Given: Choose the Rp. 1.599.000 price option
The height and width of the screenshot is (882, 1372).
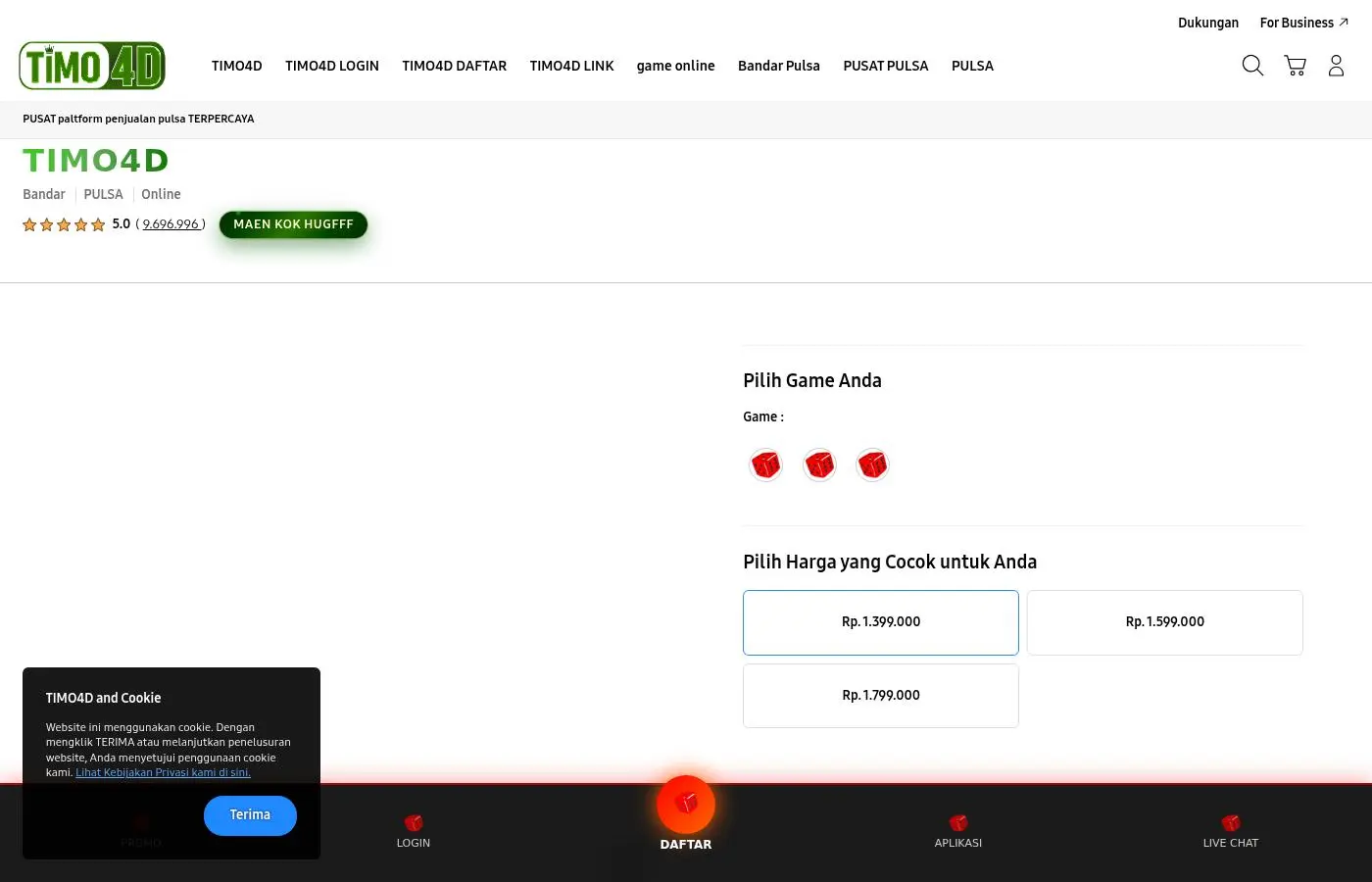Looking at the screenshot, I should point(1165,622).
